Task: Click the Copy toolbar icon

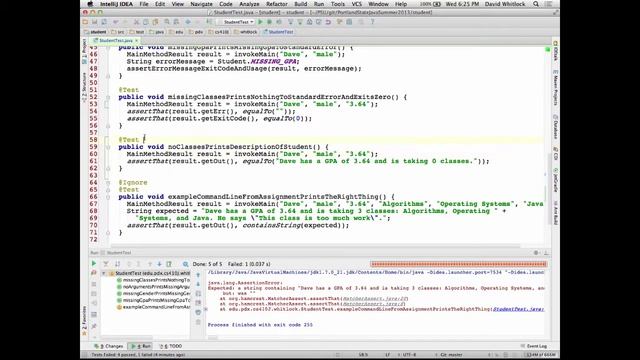Action: click(x=146, y=22)
